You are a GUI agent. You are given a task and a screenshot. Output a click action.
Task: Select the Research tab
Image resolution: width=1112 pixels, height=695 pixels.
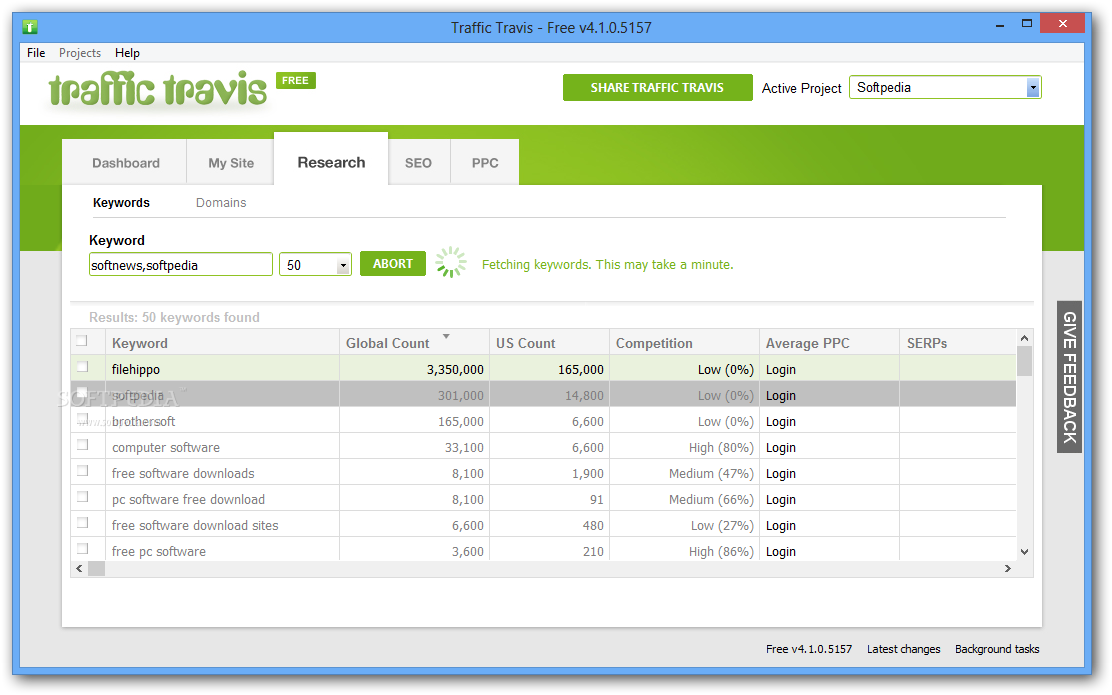[x=331, y=162]
